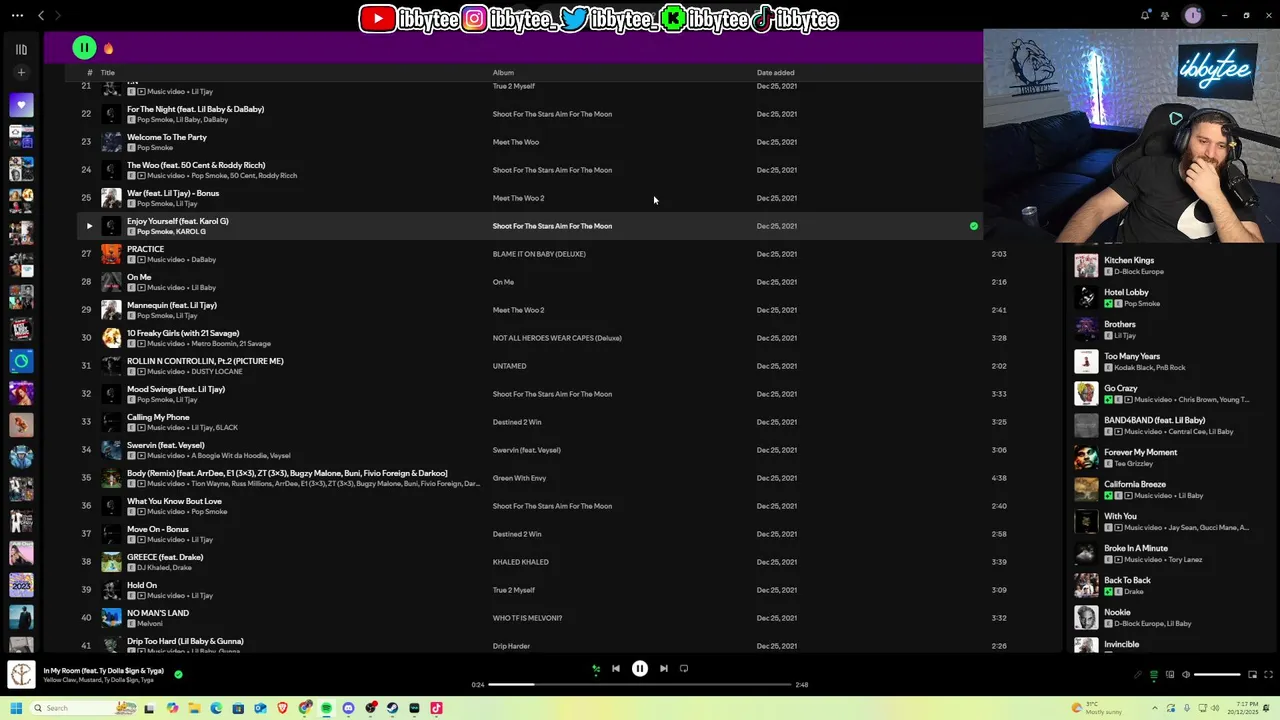Viewport: 1280px width, 720px height.
Task: Open Liked Songs heart tile
Action: [x=21, y=105]
